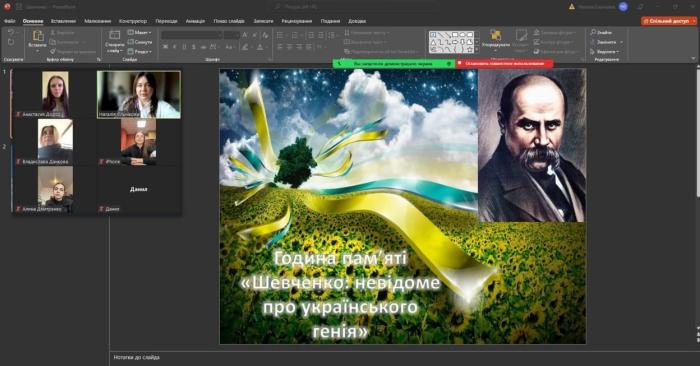Toggle Align Left for the paragraph
Viewport: 700px width, 366px height.
pyautogui.click(x=280, y=47)
